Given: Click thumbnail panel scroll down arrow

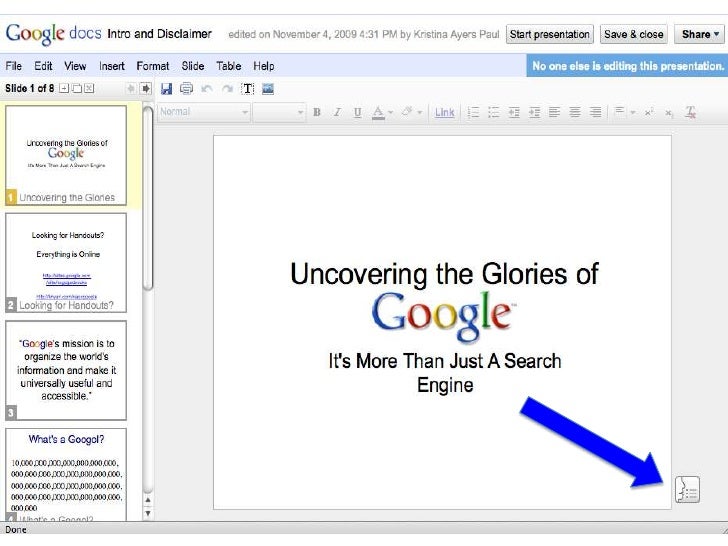Looking at the screenshot, I should coord(148,513).
